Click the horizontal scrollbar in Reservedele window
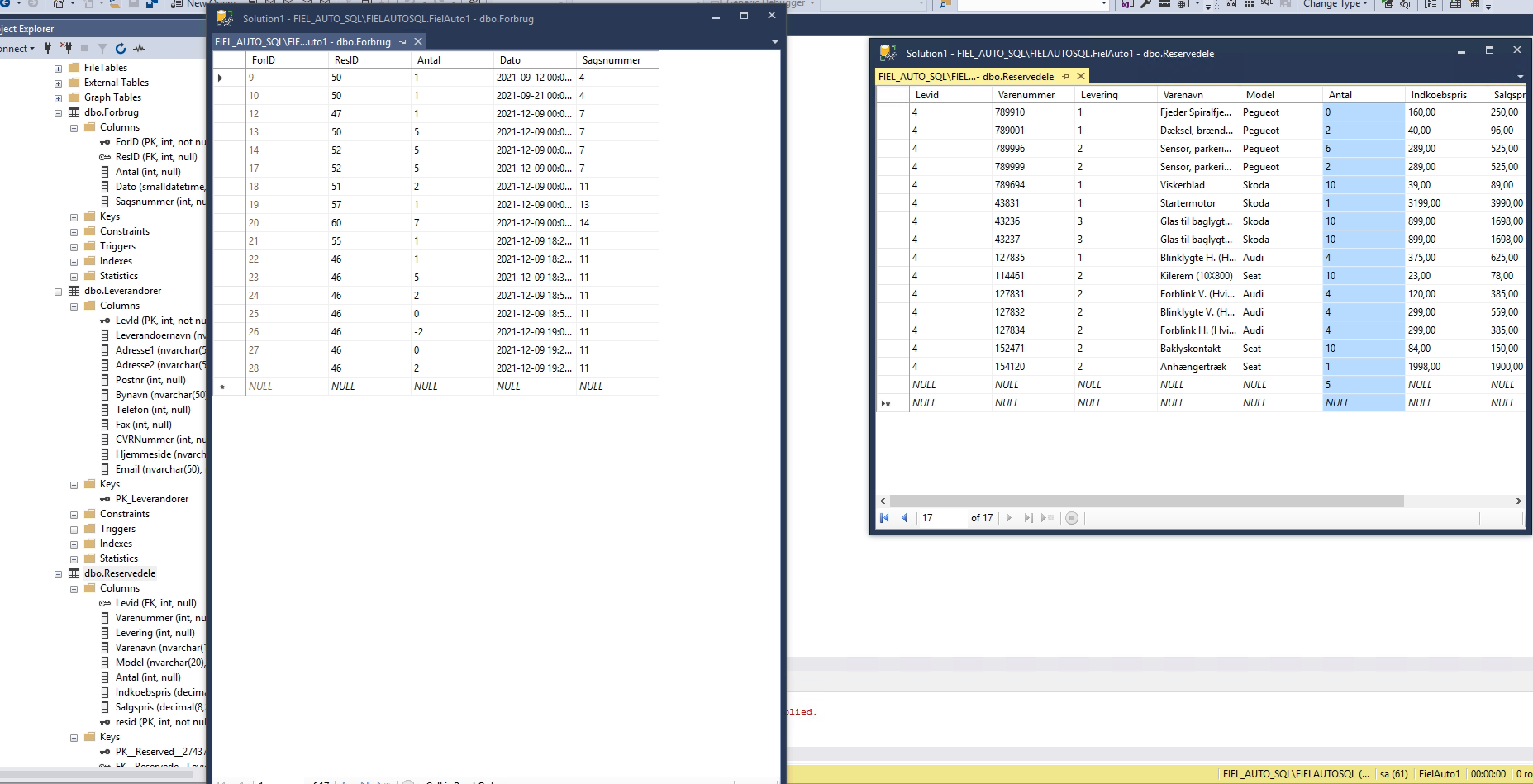 pyautogui.click(x=1147, y=501)
